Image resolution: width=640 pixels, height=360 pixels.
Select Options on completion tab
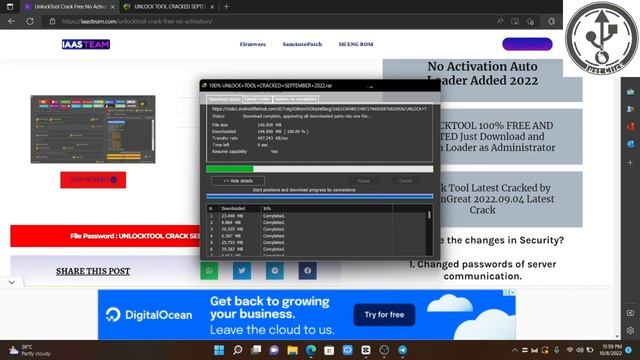click(x=296, y=99)
